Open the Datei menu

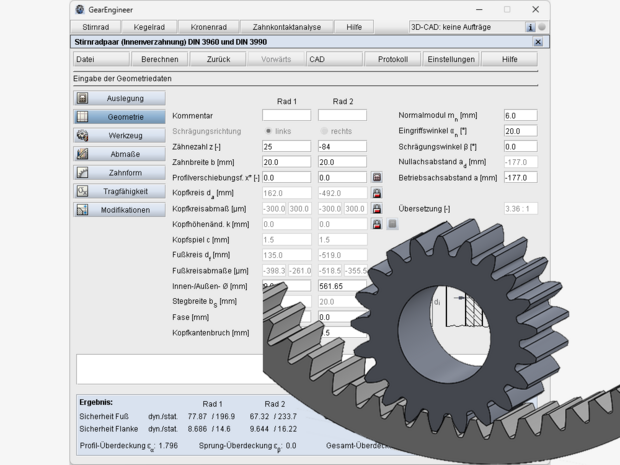(x=102, y=59)
